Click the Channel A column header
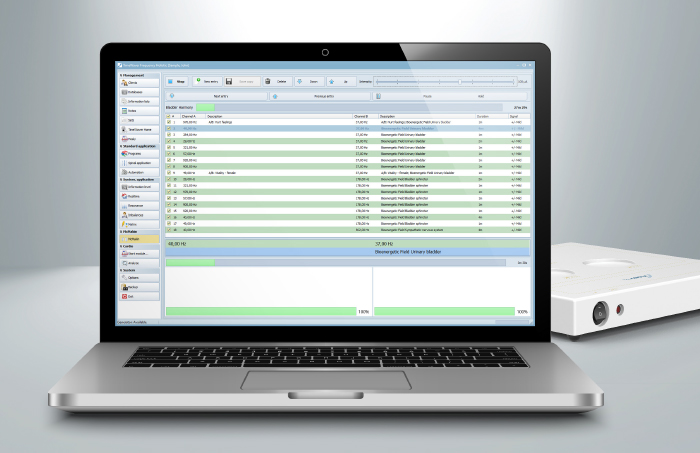700x453 pixels. (190, 115)
